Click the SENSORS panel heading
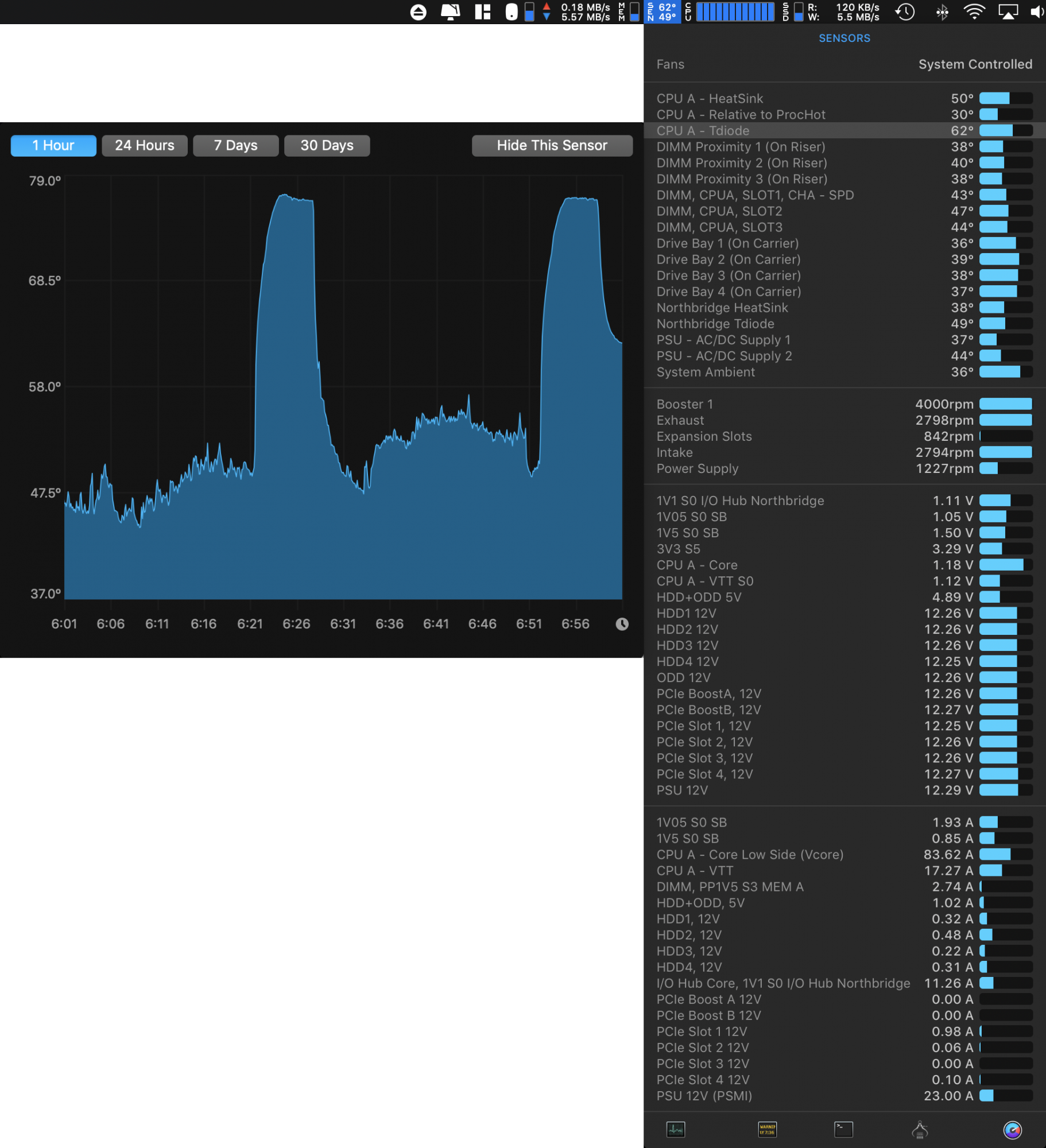The width and height of the screenshot is (1046, 1148). click(844, 38)
